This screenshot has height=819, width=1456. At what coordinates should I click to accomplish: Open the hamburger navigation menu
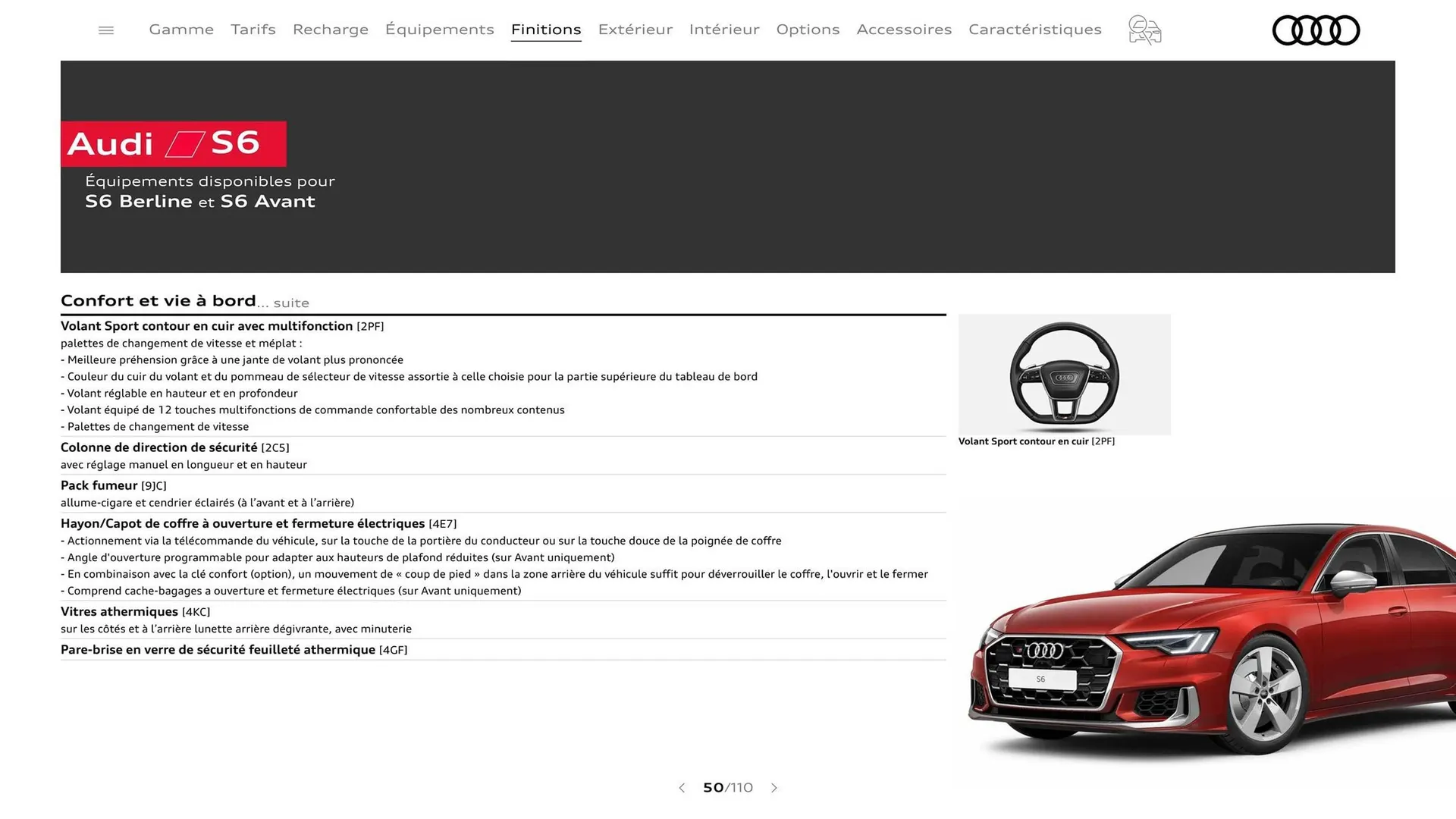(105, 30)
